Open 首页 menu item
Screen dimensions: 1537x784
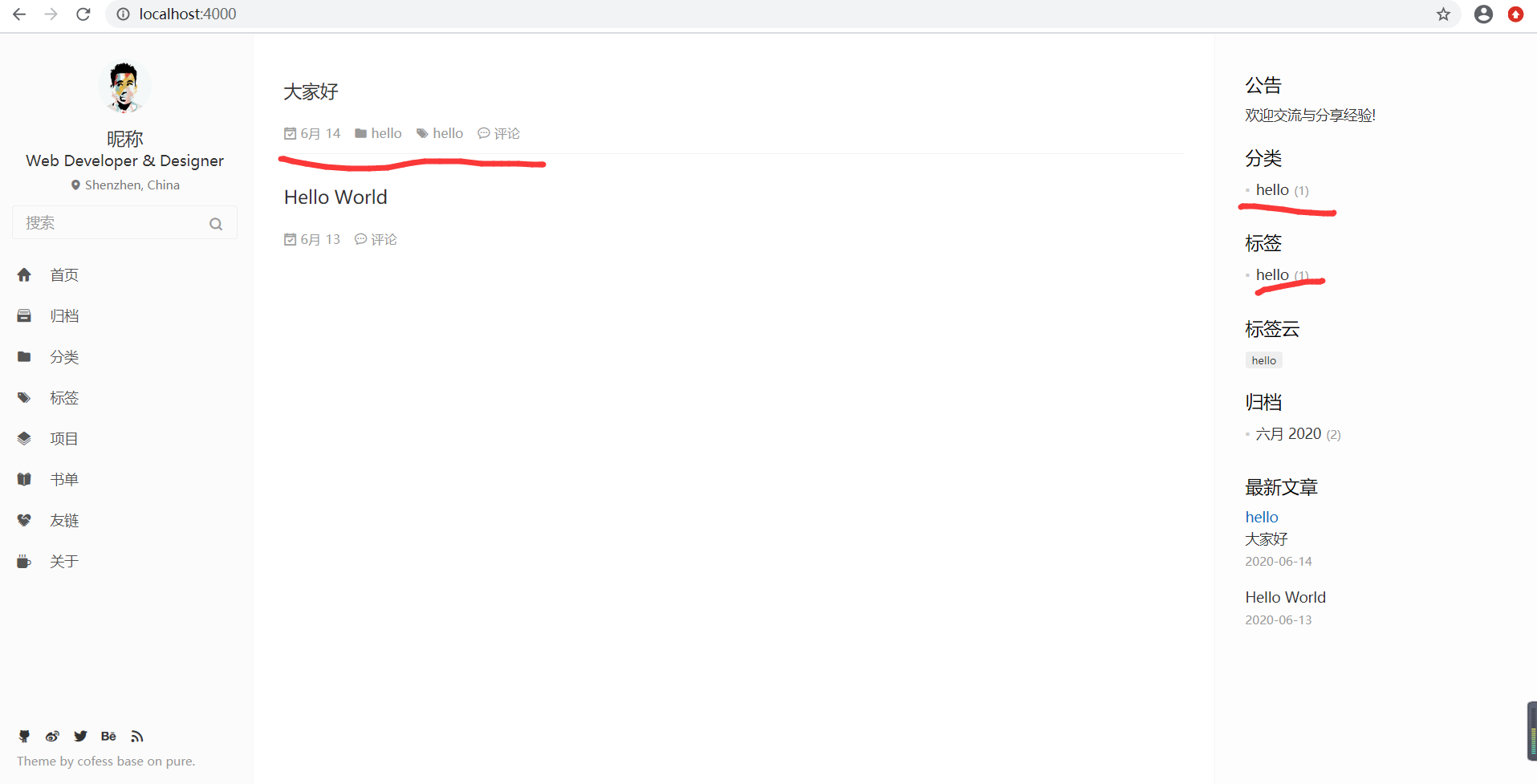pos(64,275)
